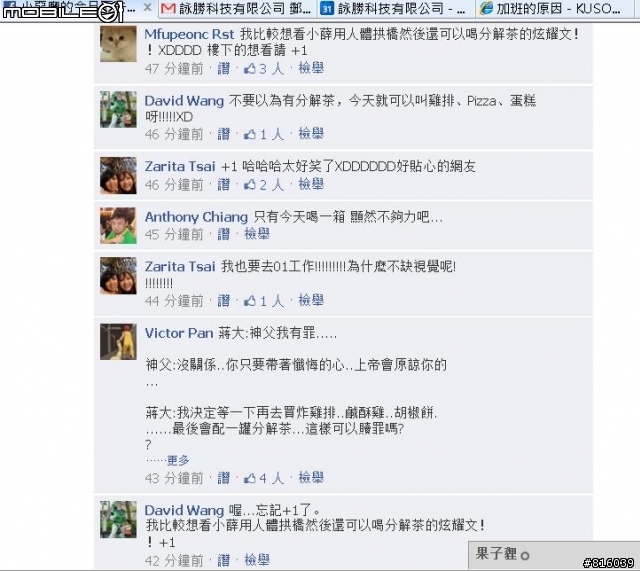The width and height of the screenshot is (640, 571).
Task: Expand Victor Pan comment with 更多
Action: tap(178, 460)
